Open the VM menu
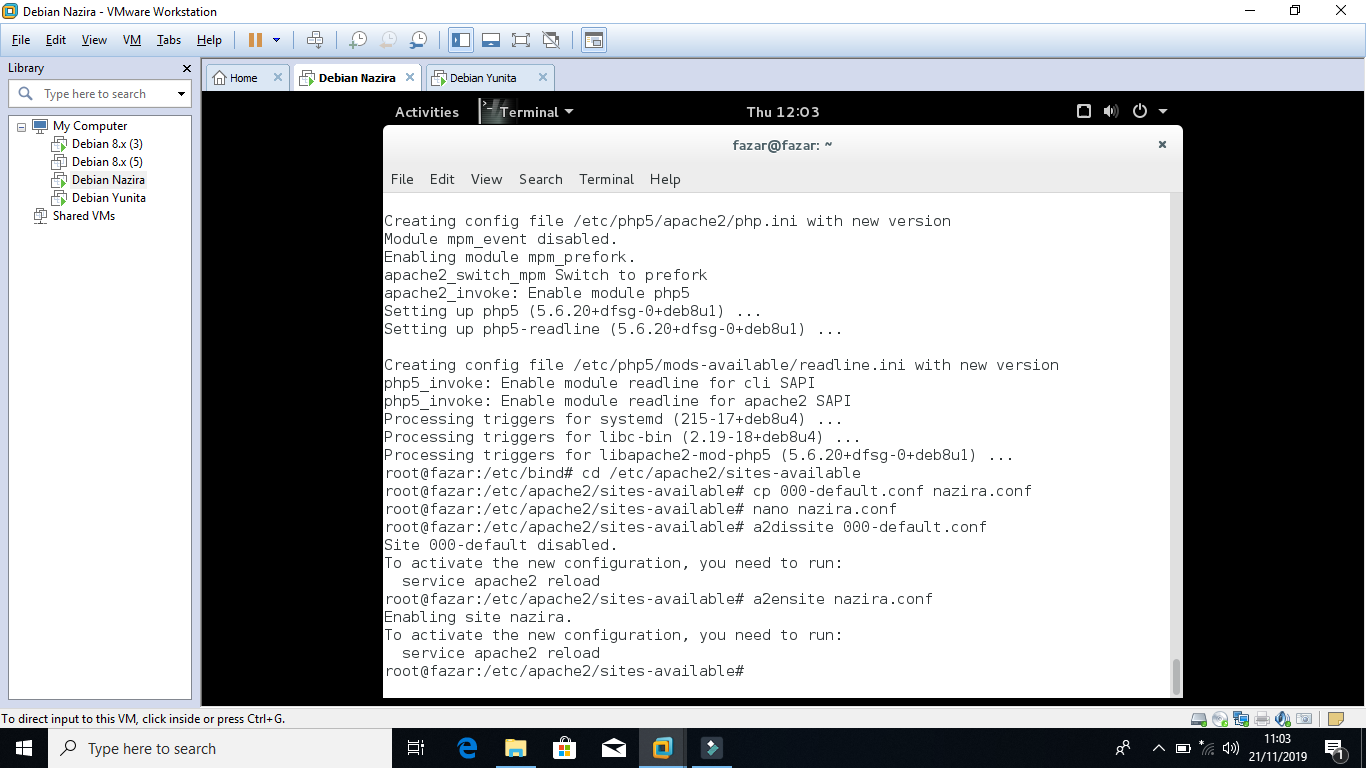The width and height of the screenshot is (1366, 768). click(132, 40)
